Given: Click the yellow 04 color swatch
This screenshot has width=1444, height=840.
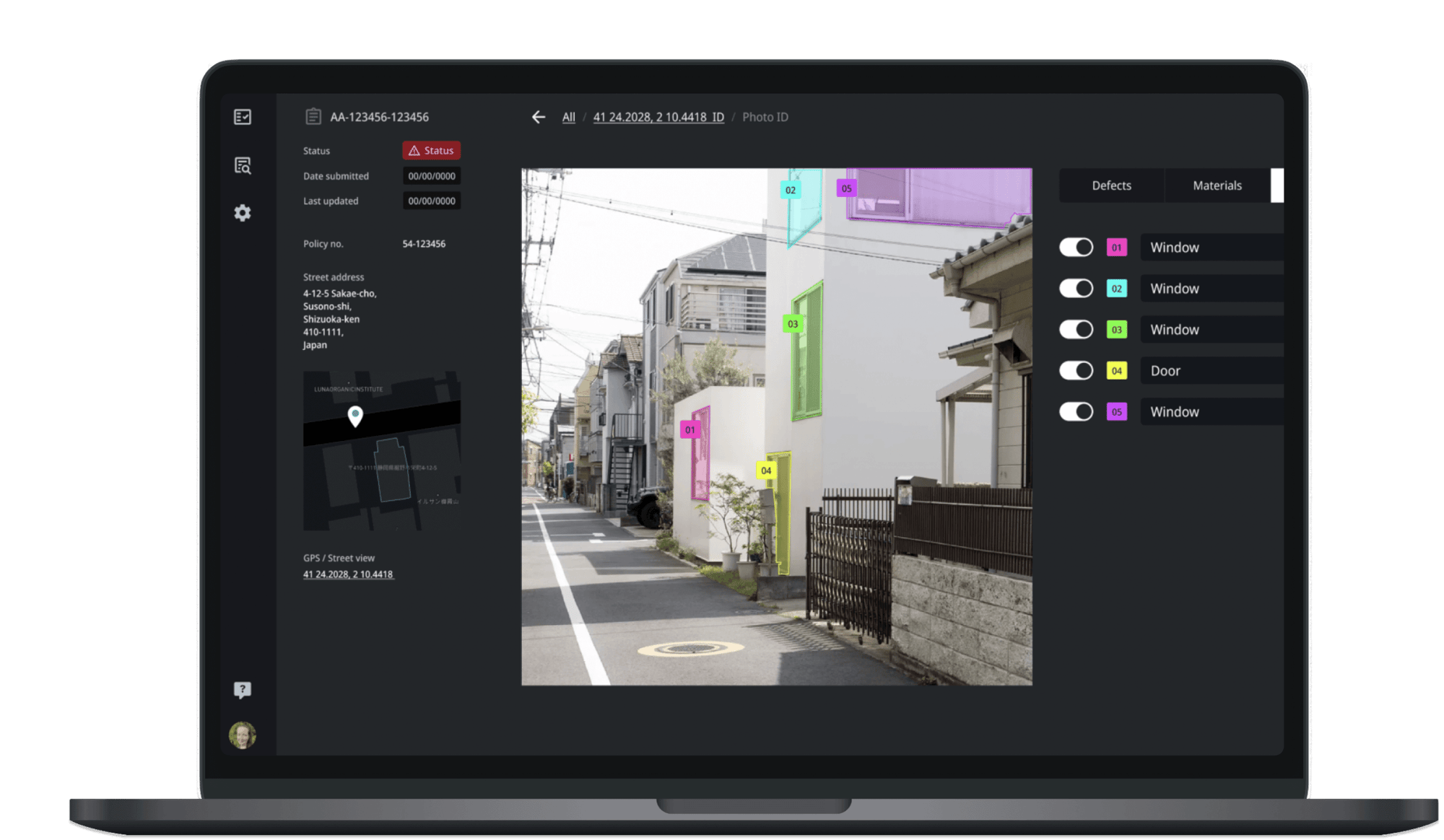Looking at the screenshot, I should pyautogui.click(x=1117, y=371).
